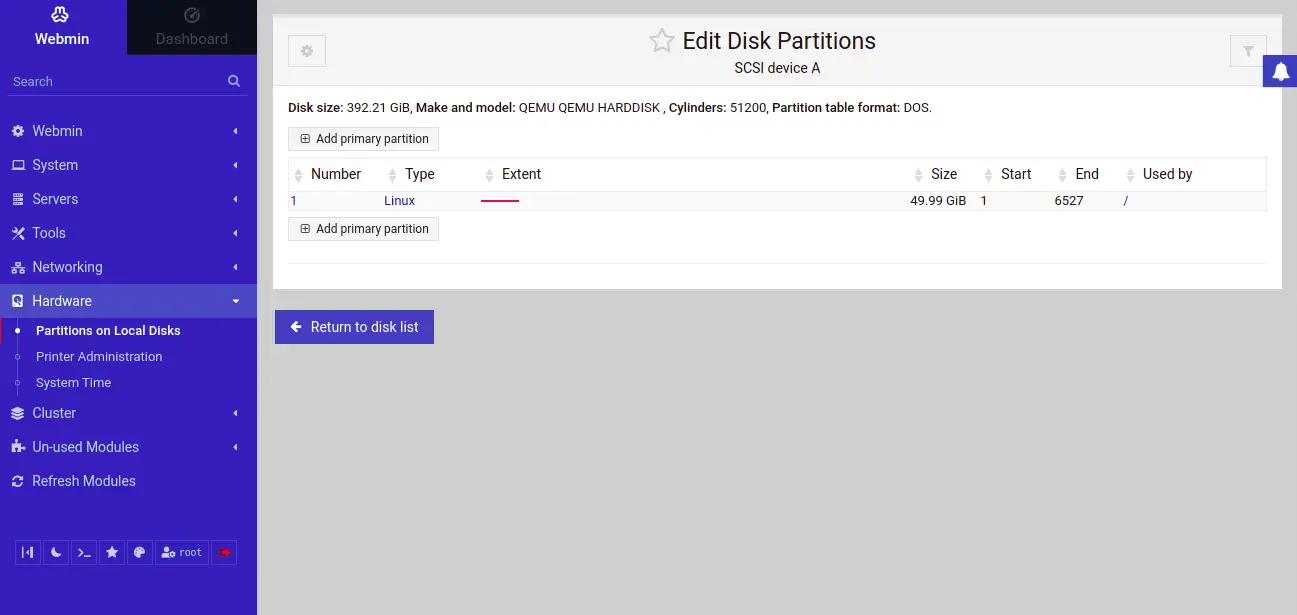Open the command shell terminal icon
The image size is (1297, 615).
pos(84,552)
